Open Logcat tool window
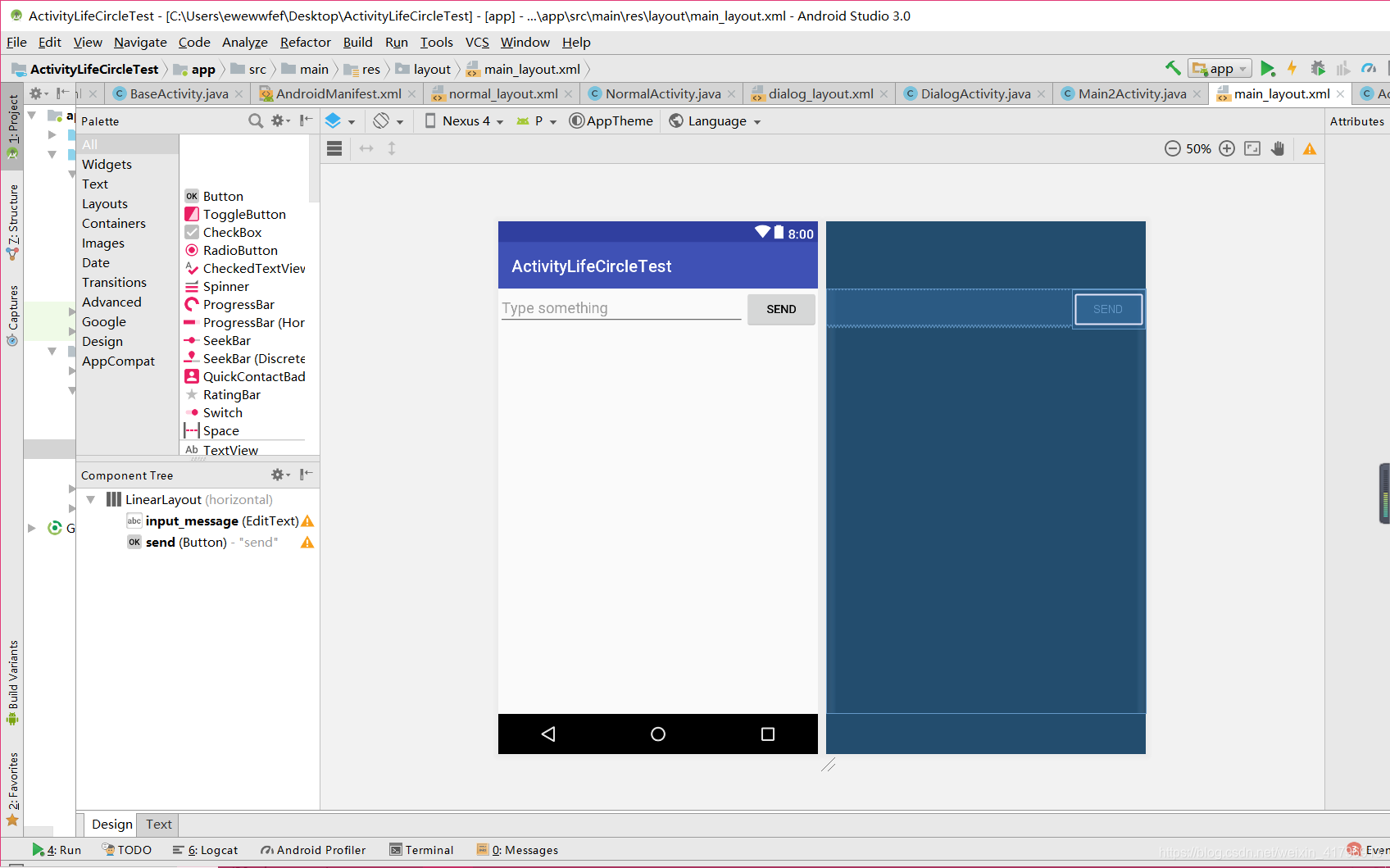 coord(205,850)
